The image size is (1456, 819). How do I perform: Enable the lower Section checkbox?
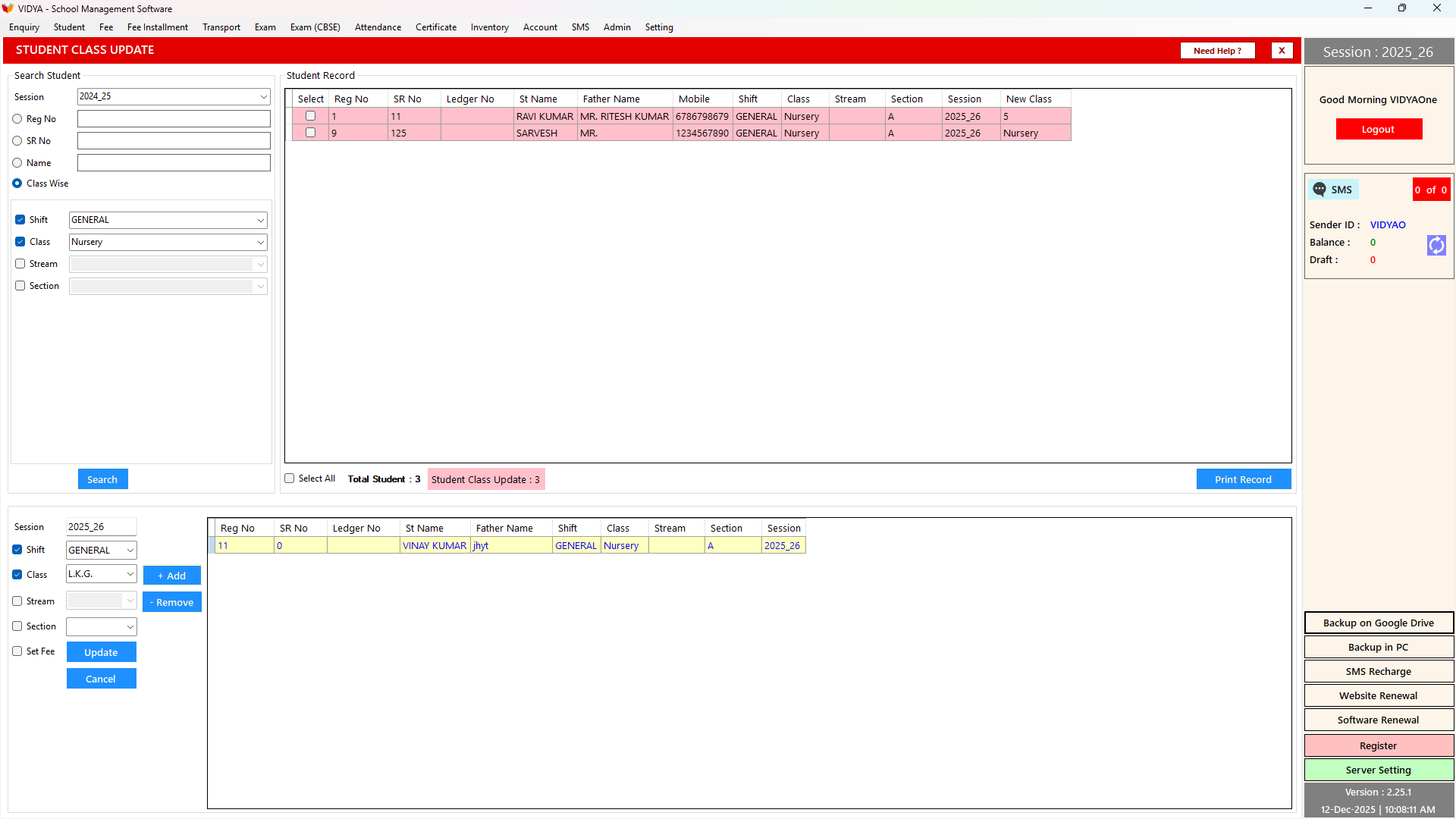point(17,626)
